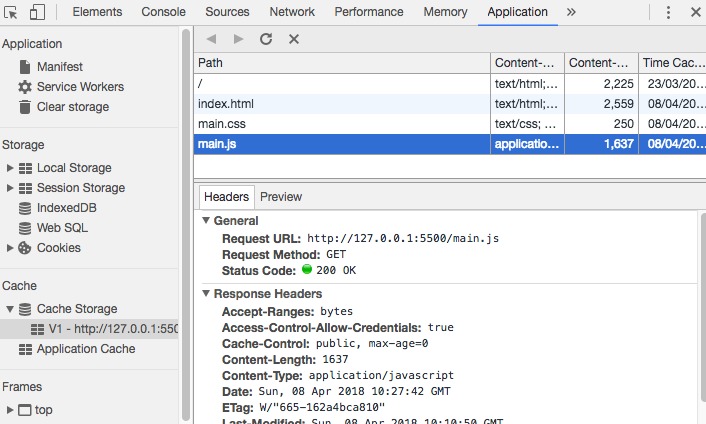Switch to the Sources tab
This screenshot has height=424, width=706.
coord(227,12)
